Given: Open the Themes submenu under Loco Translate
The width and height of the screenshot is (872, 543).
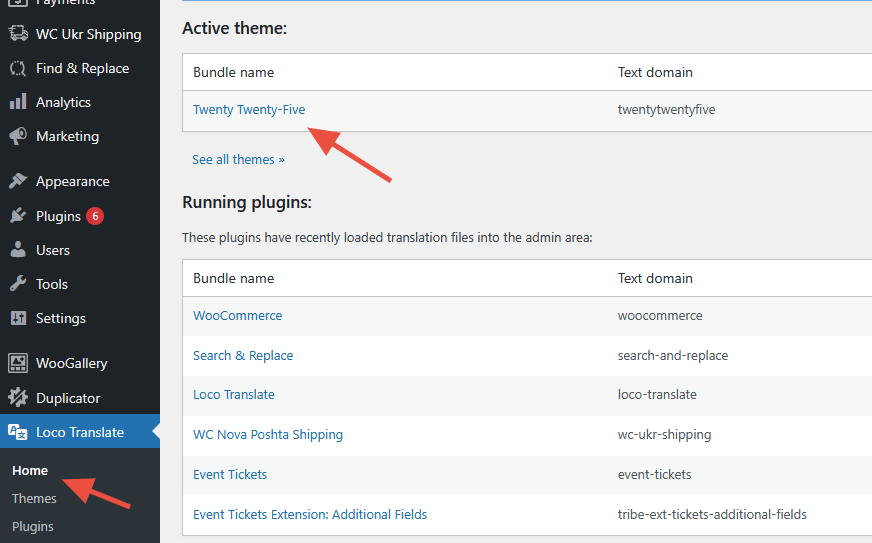Looking at the screenshot, I should 34,498.
